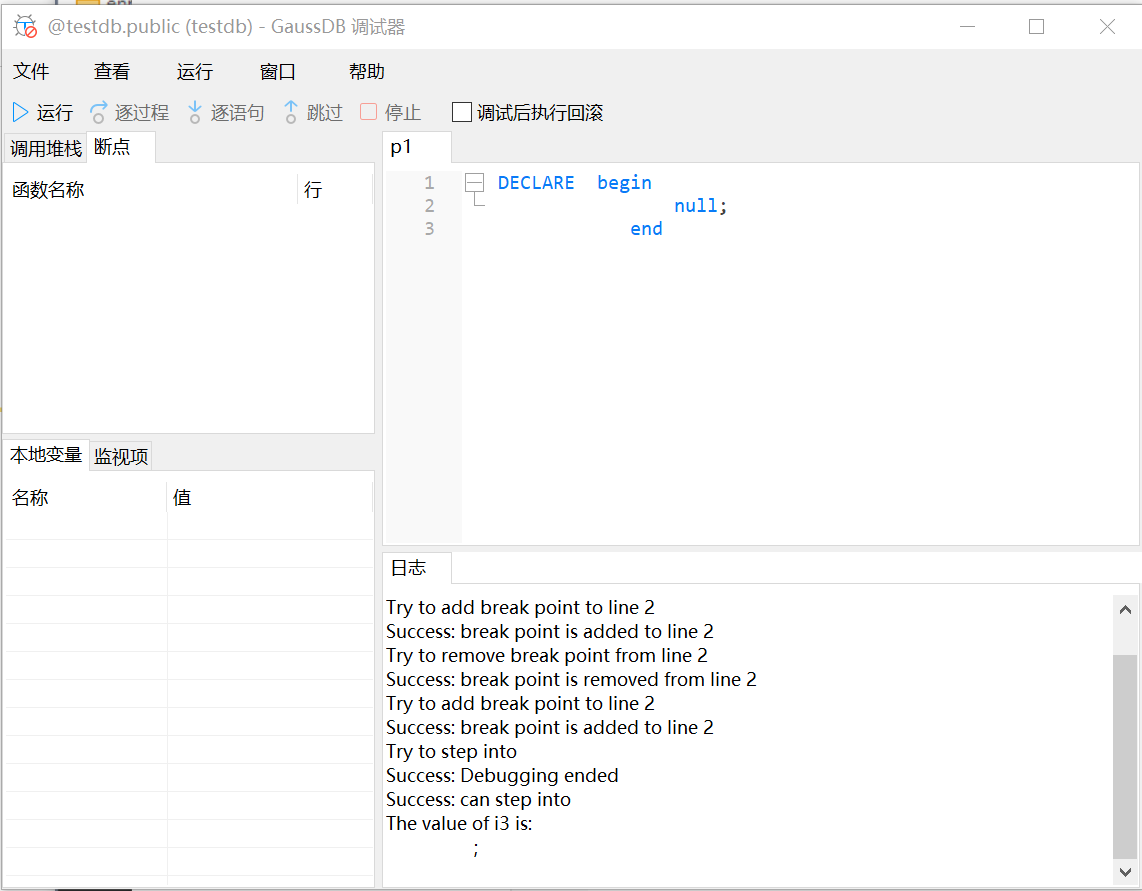Viewport: 1142px width, 891px height.
Task: Enable the 调试后执行回滚 checkbox
Action: pos(462,113)
